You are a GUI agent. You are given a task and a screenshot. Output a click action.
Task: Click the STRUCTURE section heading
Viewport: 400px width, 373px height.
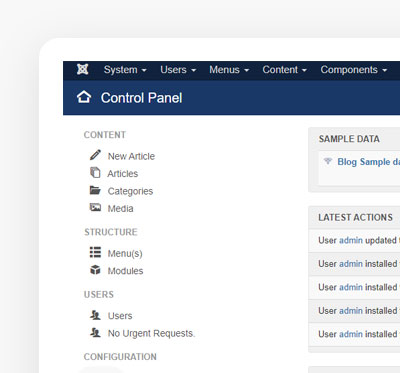pyautogui.click(x=111, y=232)
